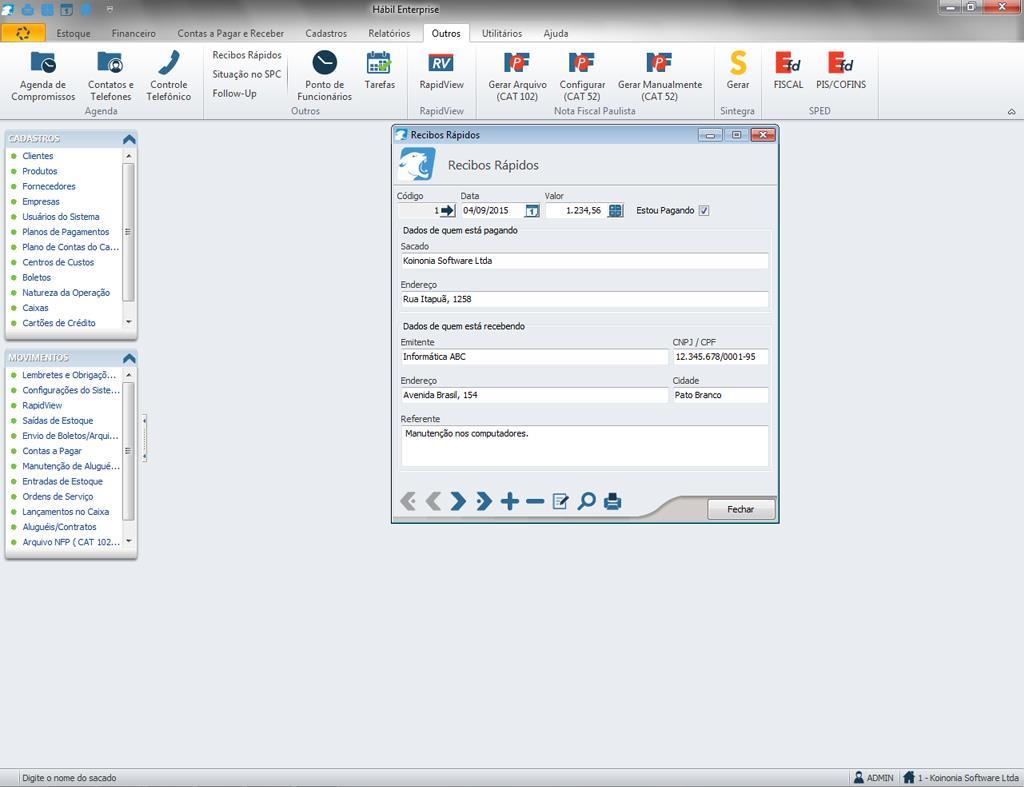Viewport: 1024px width, 787px height.
Task: Collapse the ribbon with the arrow
Action: coord(1012,112)
